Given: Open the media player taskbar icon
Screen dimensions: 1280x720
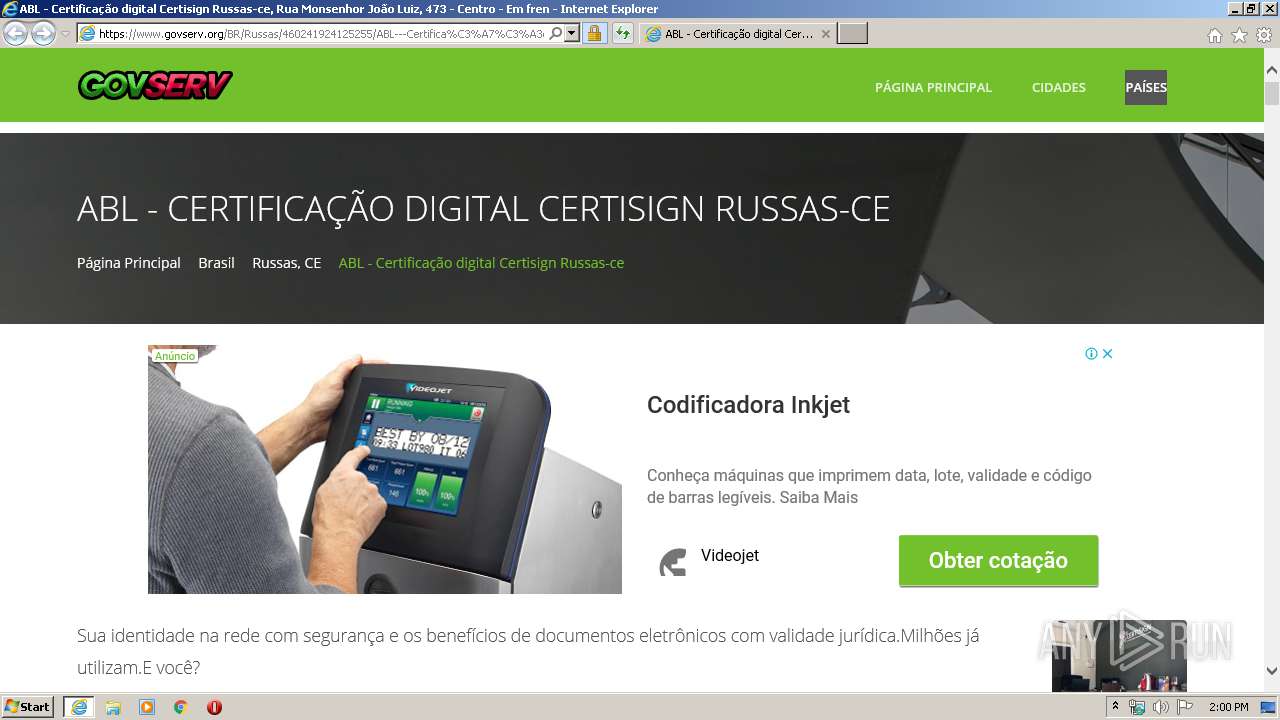Looking at the screenshot, I should (147, 707).
